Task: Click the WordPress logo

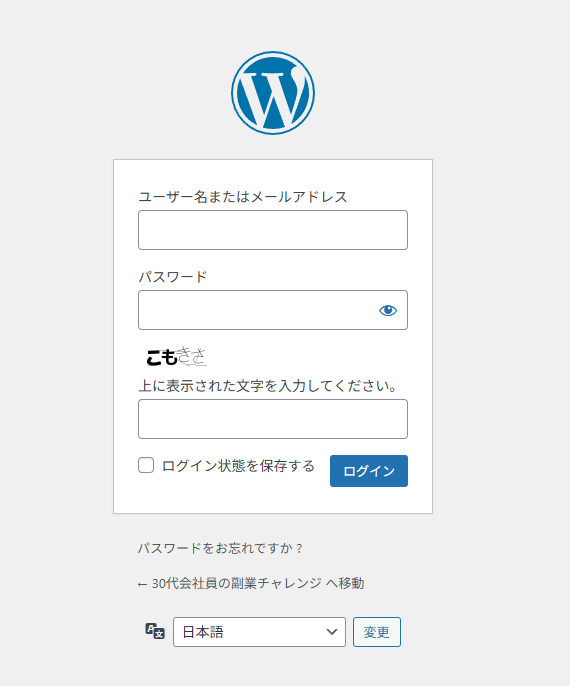Action: pyautogui.click(x=273, y=93)
